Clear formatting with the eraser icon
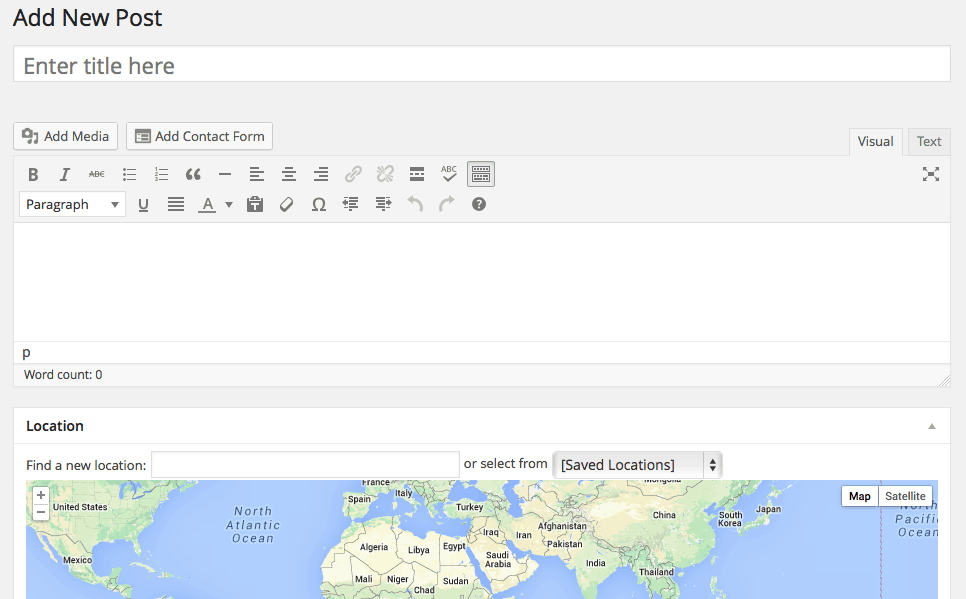This screenshot has width=966, height=599. [286, 205]
